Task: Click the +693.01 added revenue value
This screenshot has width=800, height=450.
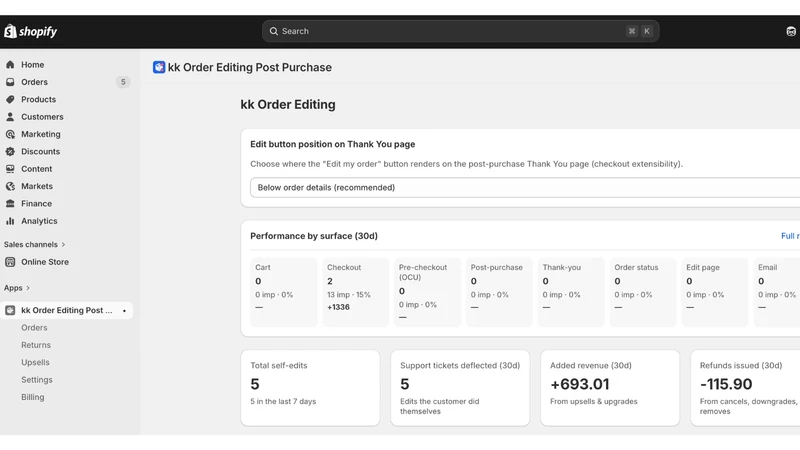Action: point(580,384)
